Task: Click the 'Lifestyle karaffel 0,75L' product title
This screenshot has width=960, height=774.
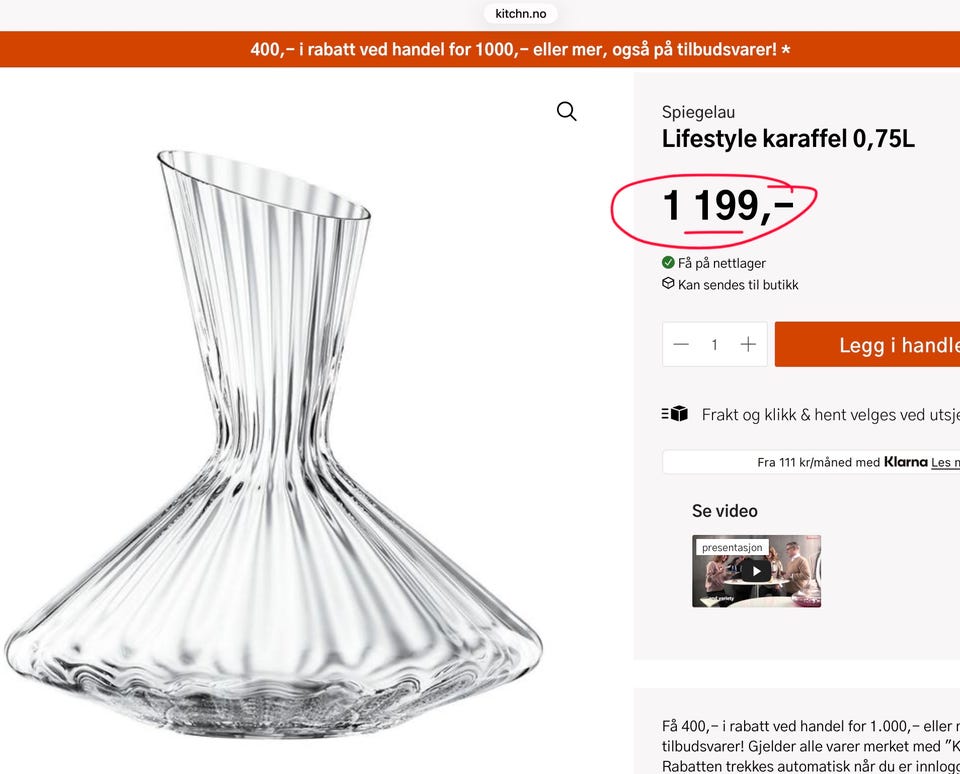Action: tap(788, 139)
